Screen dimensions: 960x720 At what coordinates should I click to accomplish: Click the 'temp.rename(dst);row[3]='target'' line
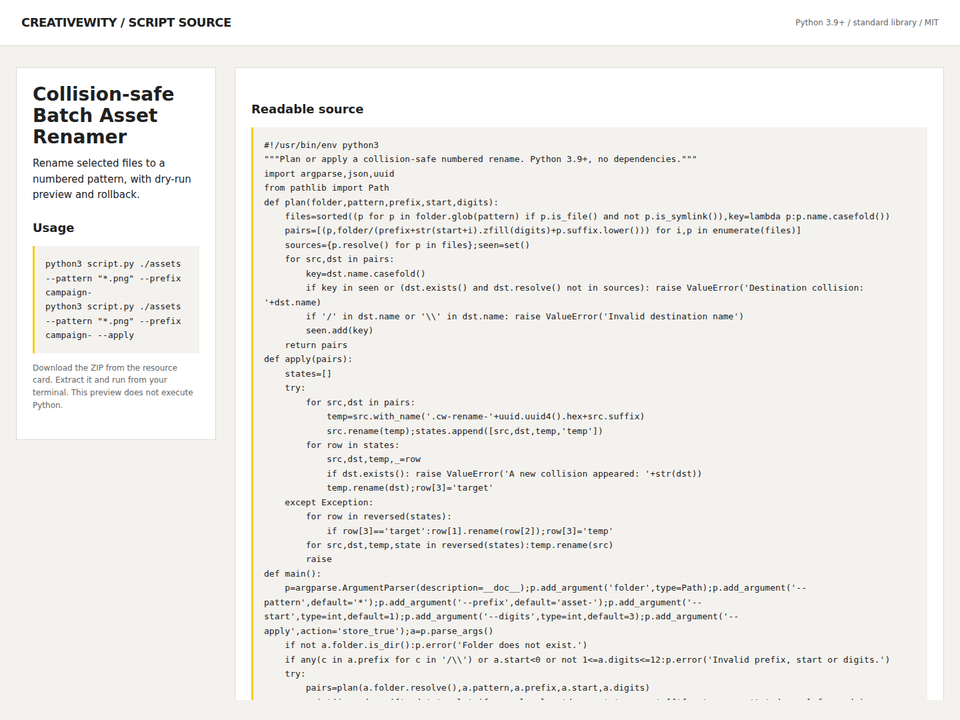[410, 488]
